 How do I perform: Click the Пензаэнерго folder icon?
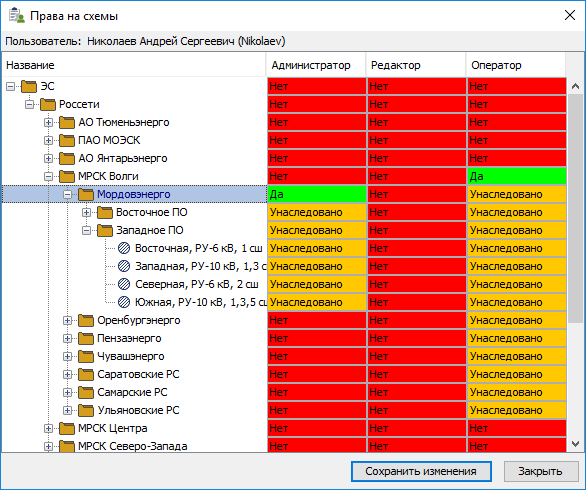pyautogui.click(x=86, y=338)
